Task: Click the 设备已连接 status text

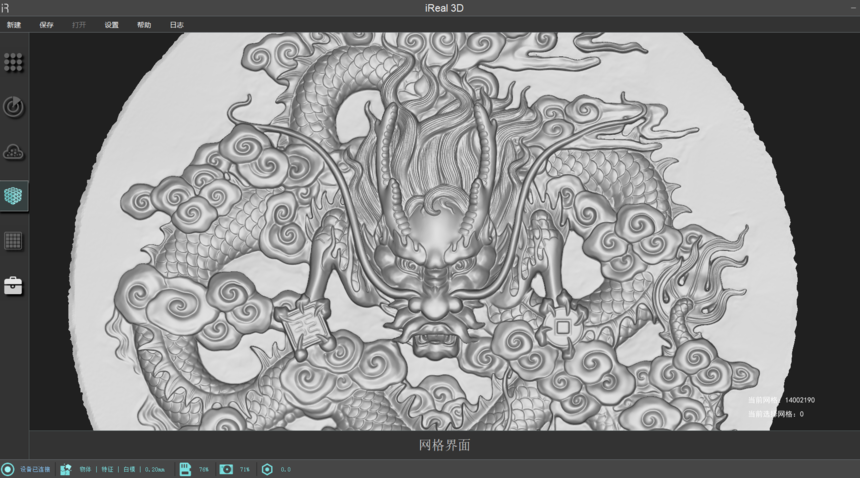Action: point(35,469)
